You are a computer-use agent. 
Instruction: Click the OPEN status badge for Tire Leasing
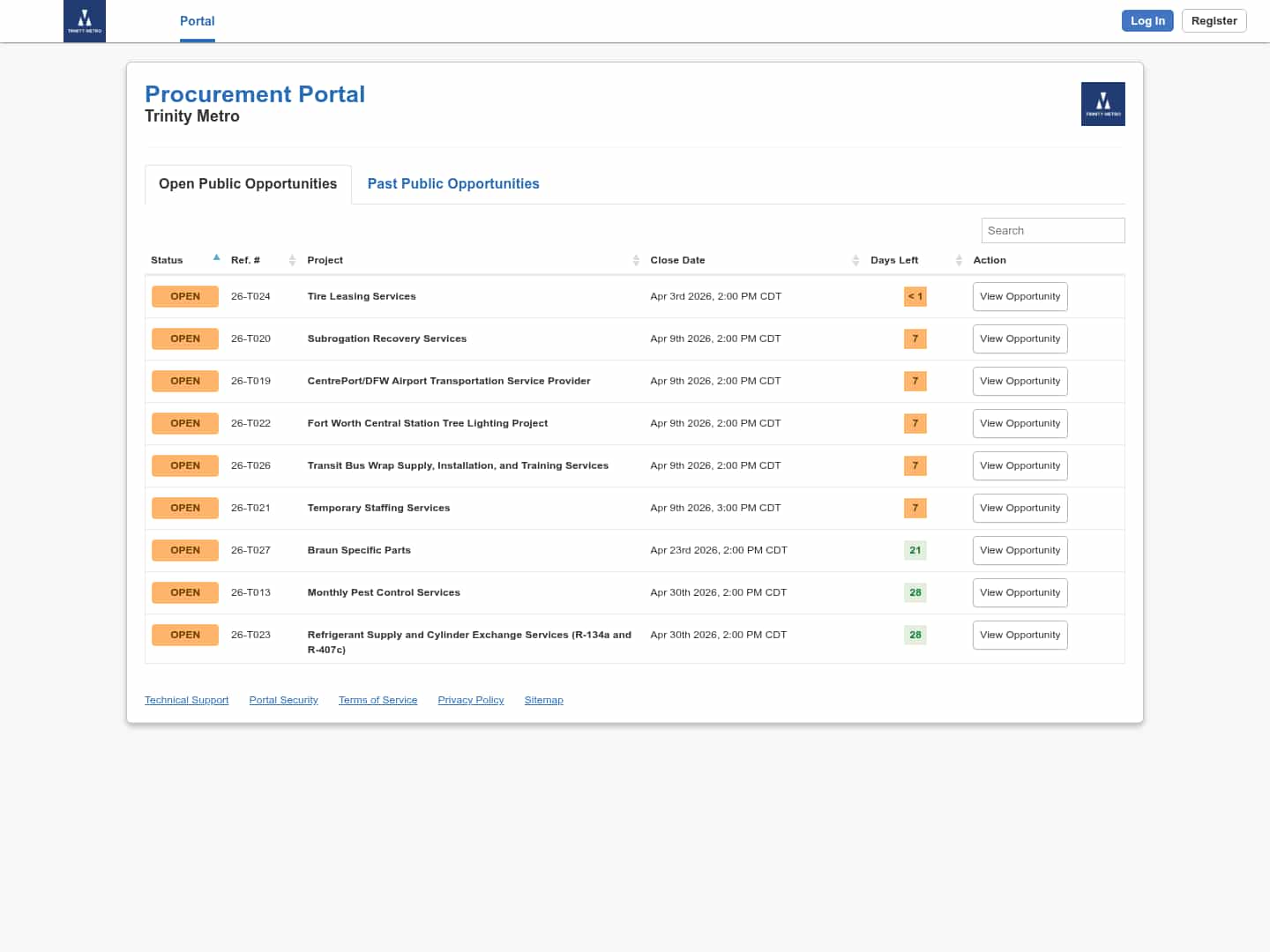pyautogui.click(x=185, y=297)
